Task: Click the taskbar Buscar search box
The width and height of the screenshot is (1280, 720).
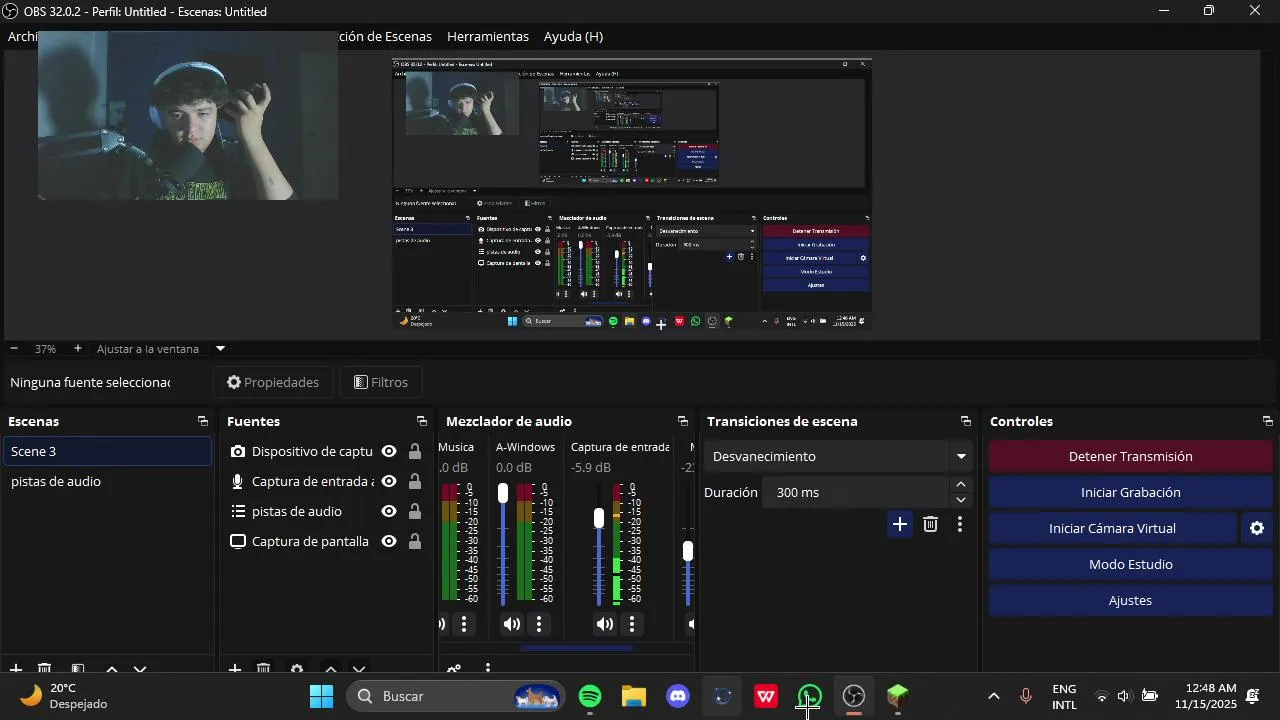Action: 456,696
